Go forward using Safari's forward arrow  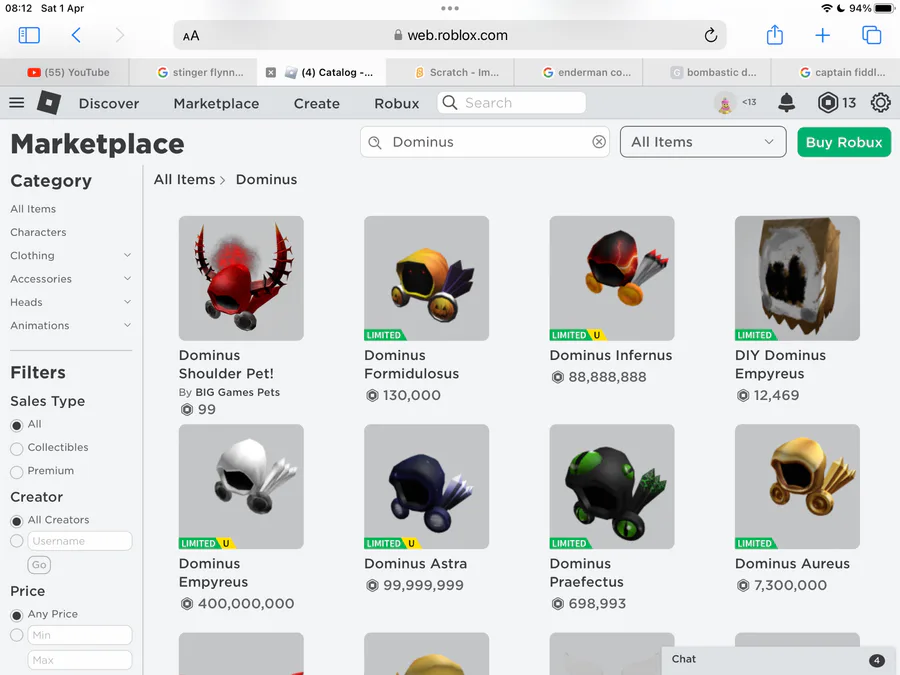(119, 35)
